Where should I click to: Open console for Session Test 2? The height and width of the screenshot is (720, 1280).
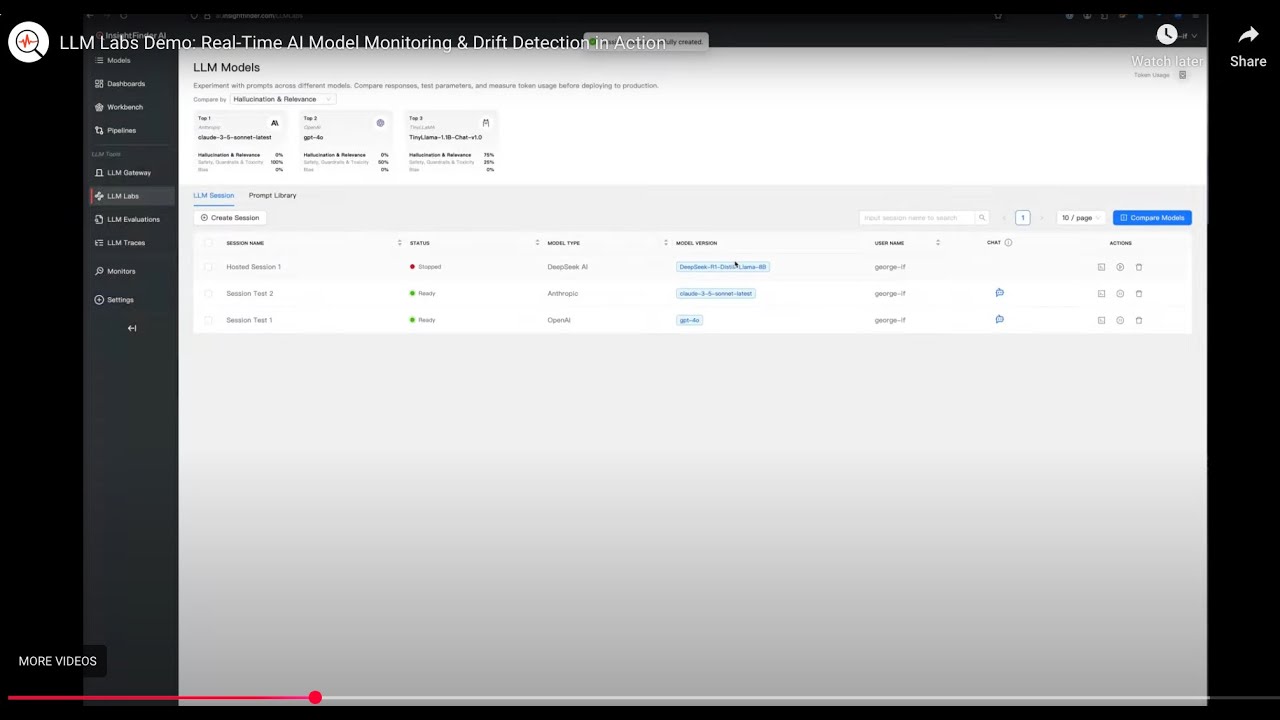pos(1101,294)
